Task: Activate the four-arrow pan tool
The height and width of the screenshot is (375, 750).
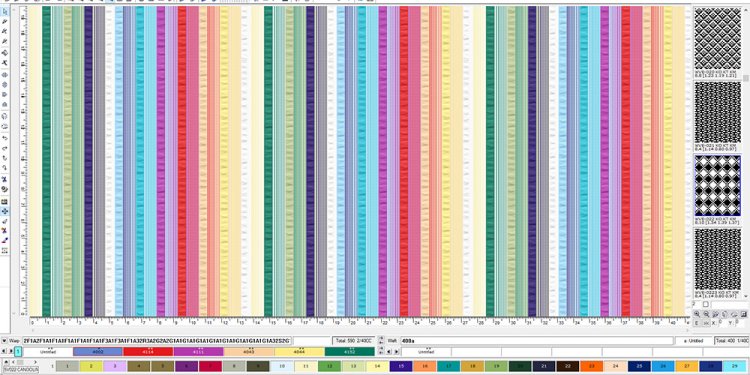Action: point(5,211)
